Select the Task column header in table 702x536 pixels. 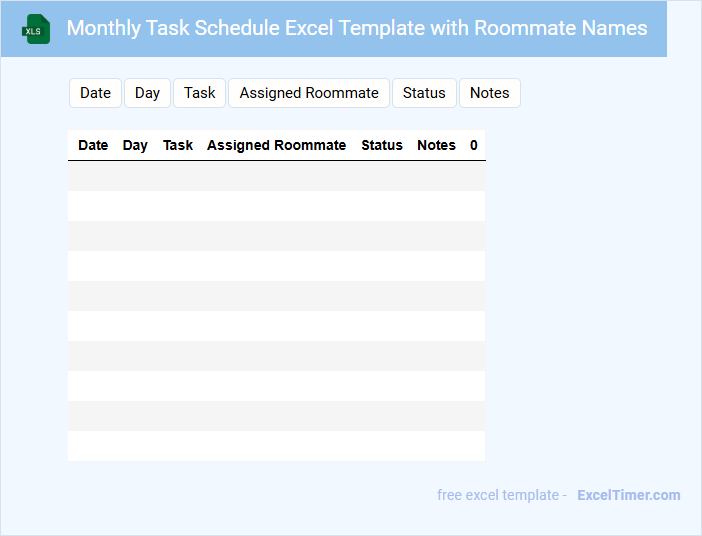178,145
